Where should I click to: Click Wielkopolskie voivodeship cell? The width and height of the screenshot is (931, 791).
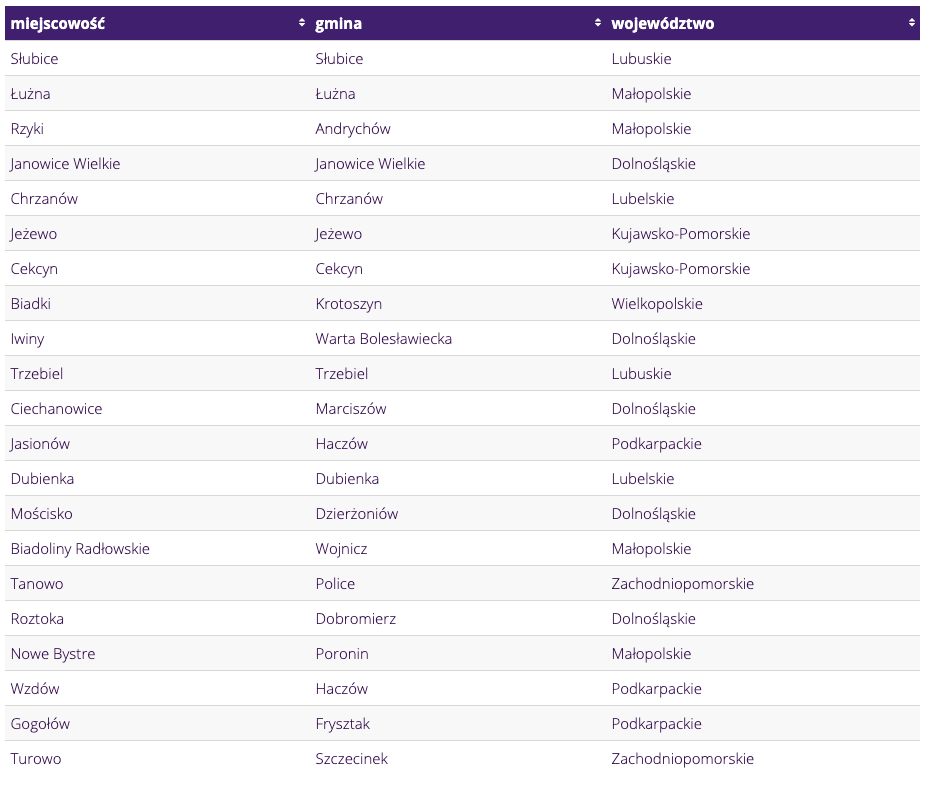(x=657, y=304)
